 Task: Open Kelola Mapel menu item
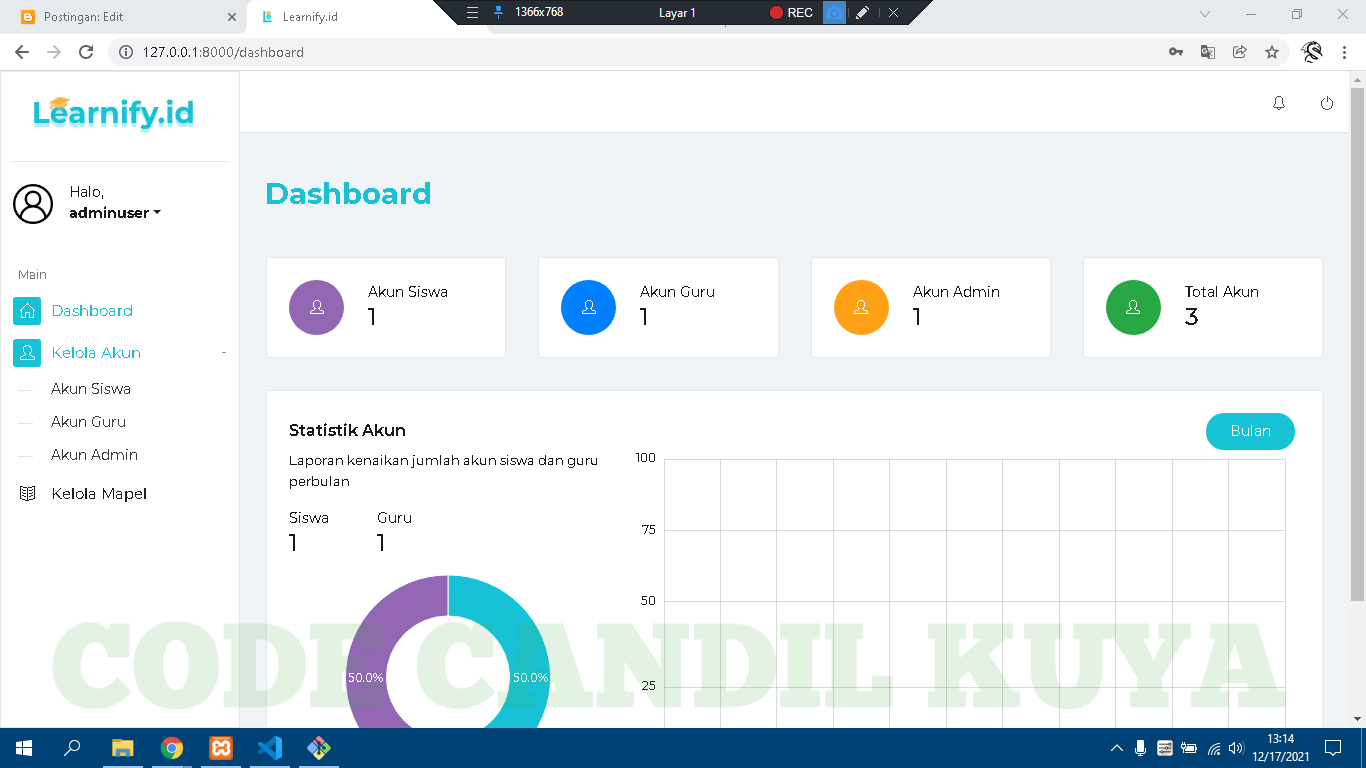point(99,494)
